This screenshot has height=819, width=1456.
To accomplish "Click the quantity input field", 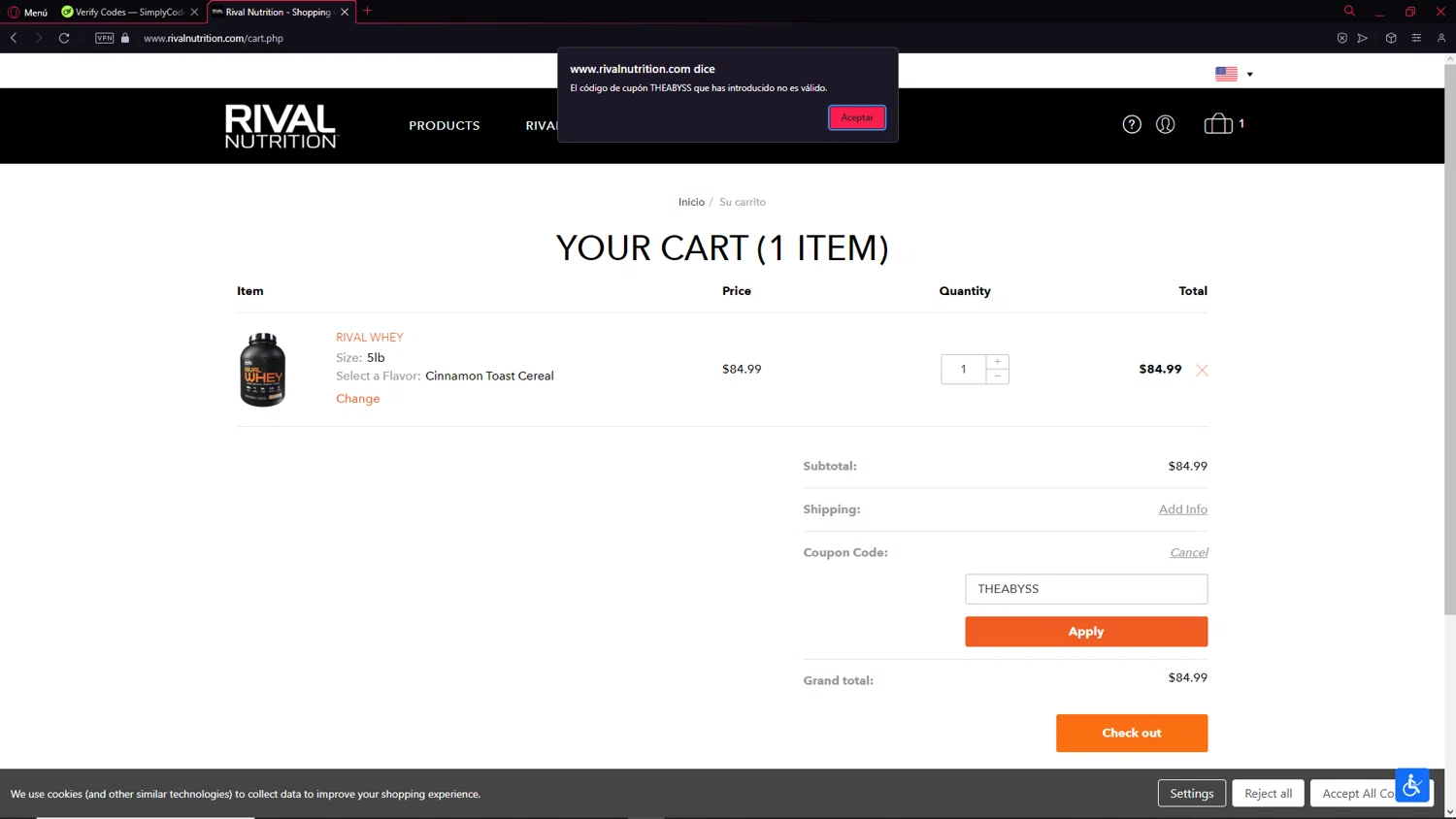I will (x=963, y=369).
